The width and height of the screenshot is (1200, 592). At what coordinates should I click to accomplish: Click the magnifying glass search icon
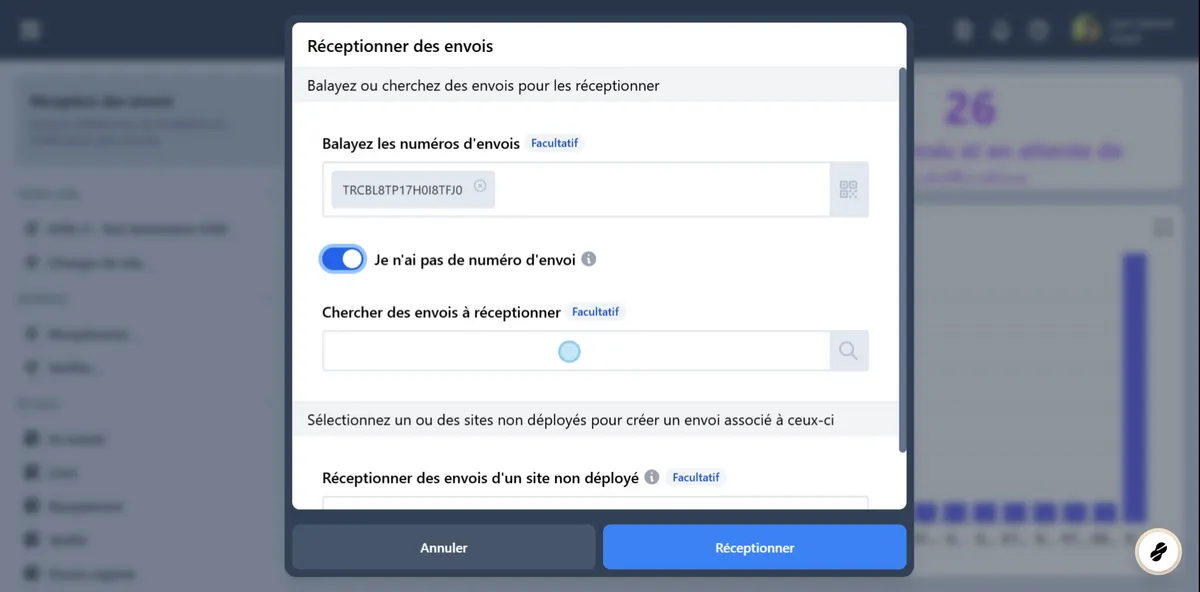(848, 351)
